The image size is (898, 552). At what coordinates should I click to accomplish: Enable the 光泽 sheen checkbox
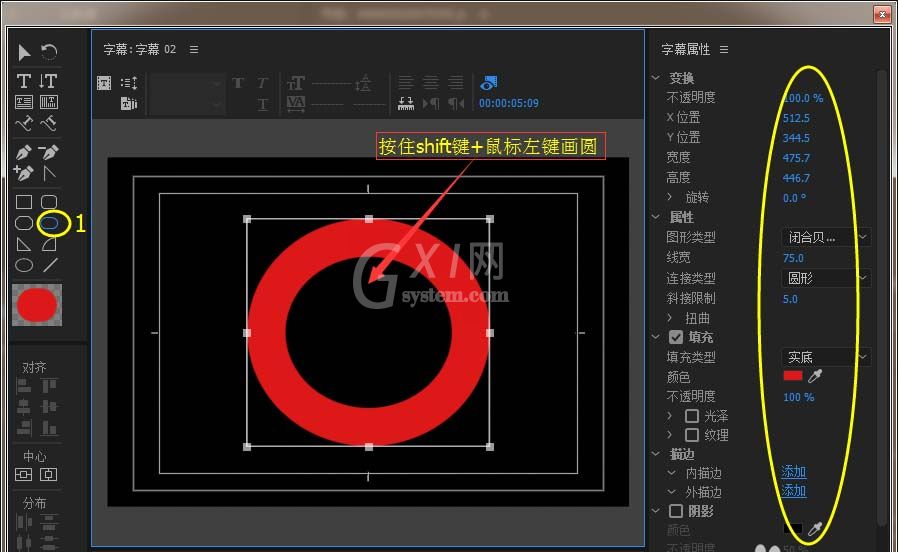point(692,416)
